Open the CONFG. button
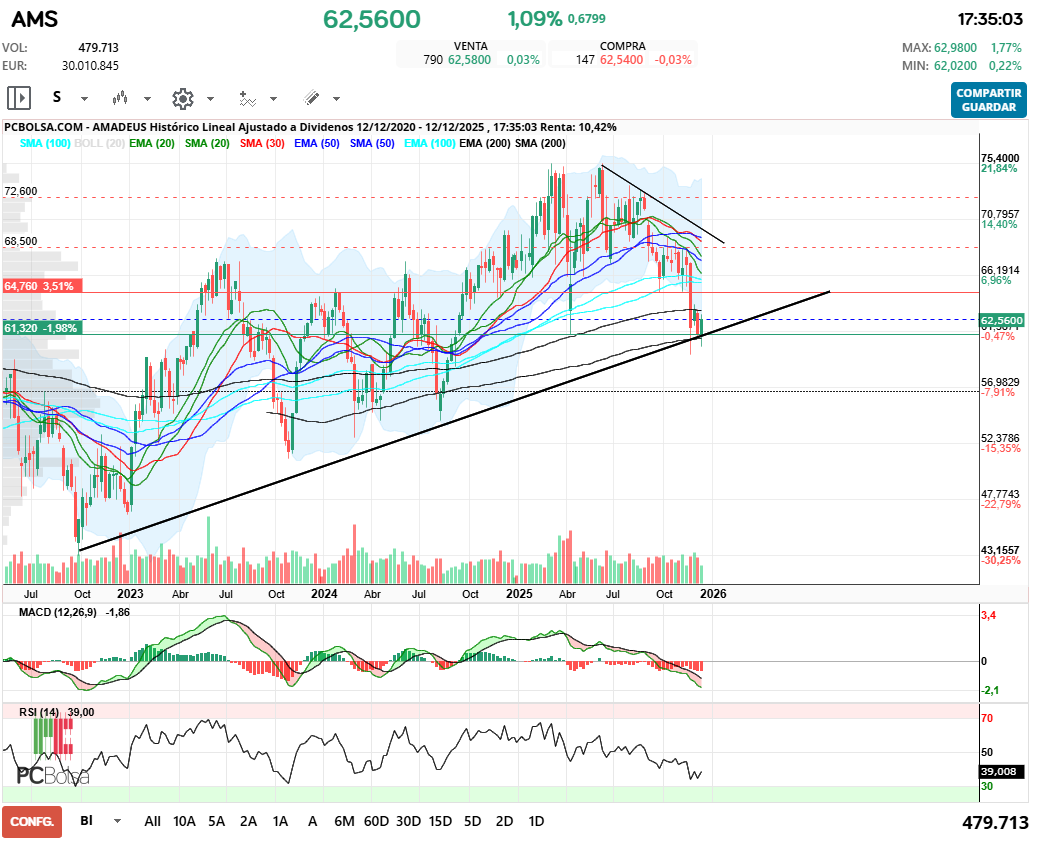The width and height of the screenshot is (1042, 843). (x=32, y=821)
